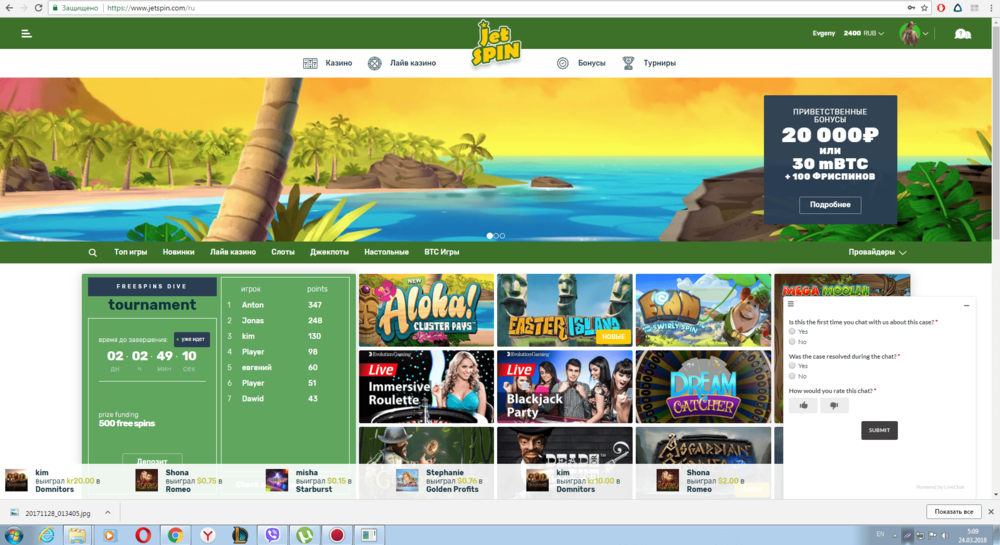
Task: Click the search magnifier in the category bar
Action: pos(92,252)
